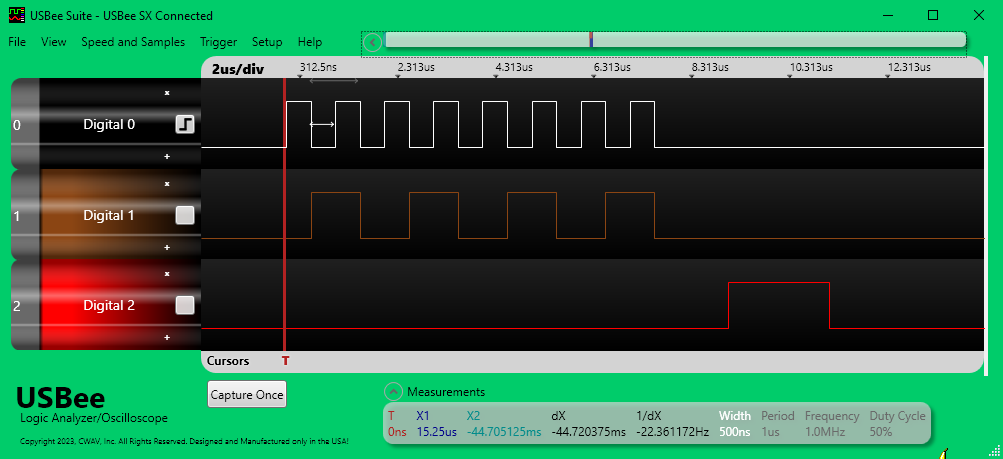Open the Setup menu
Viewport: 1003px width, 459px height.
pos(267,42)
